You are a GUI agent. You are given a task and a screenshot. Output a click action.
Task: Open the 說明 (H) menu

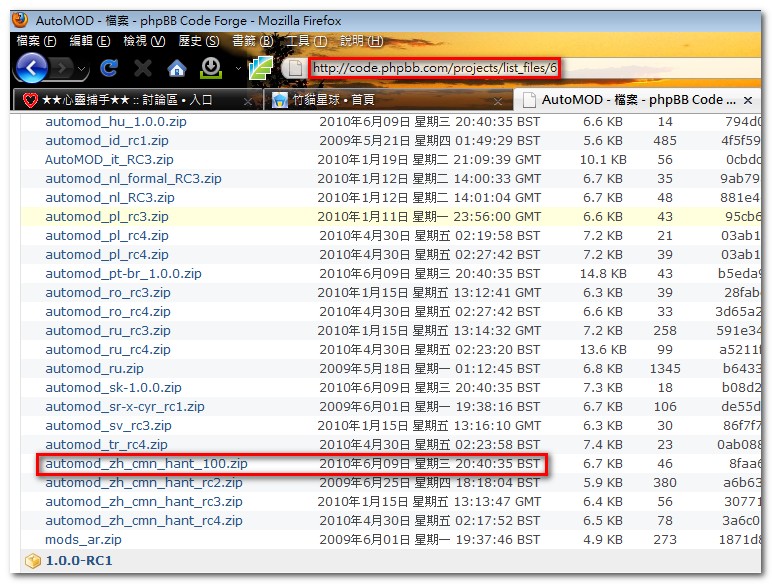361,41
